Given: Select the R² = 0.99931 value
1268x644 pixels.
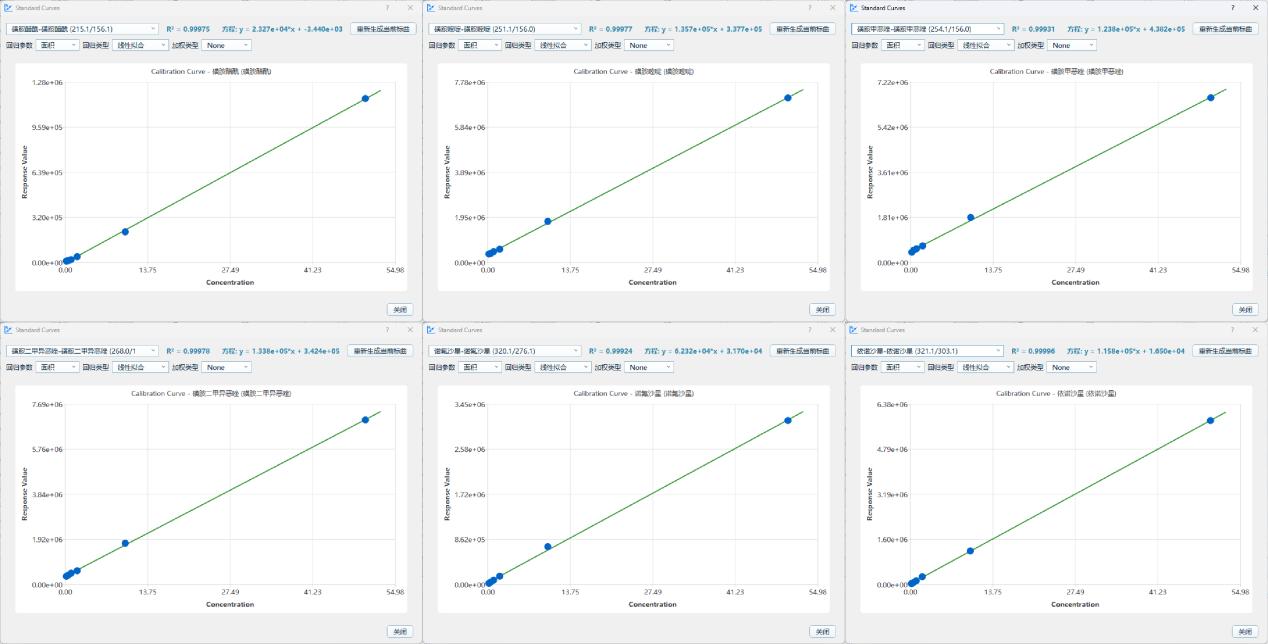Looking at the screenshot, I should 1033,29.
